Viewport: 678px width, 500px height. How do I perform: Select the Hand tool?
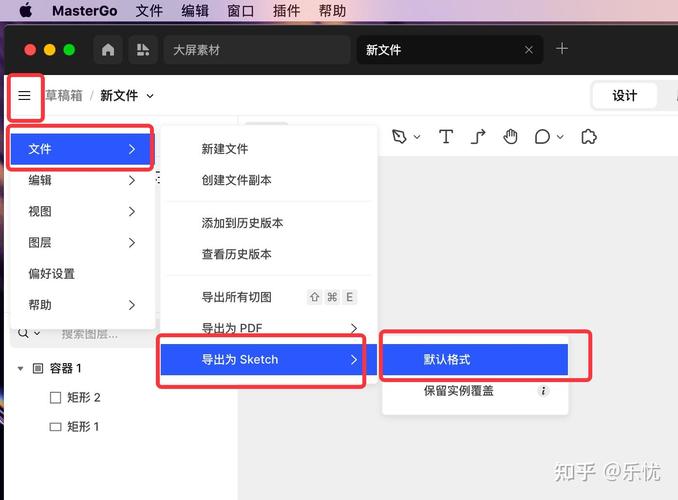coord(510,137)
